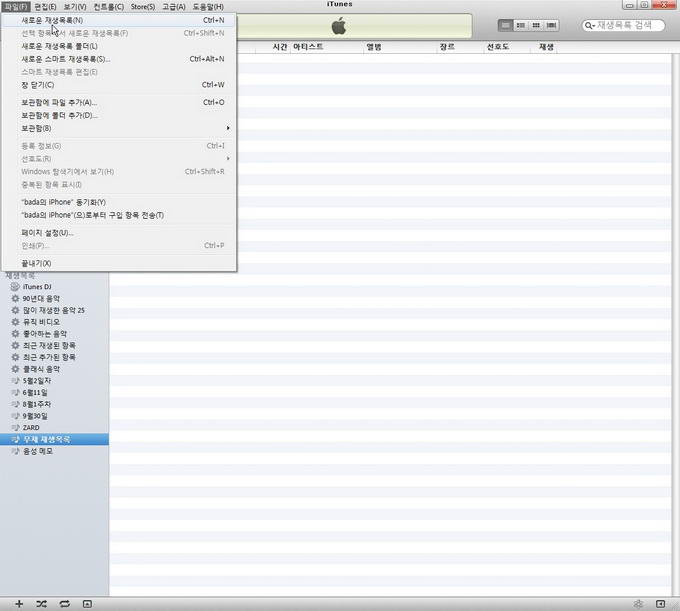The width and height of the screenshot is (680, 611).
Task: Toggle repeat icon in bottom bar
Action: click(65, 604)
